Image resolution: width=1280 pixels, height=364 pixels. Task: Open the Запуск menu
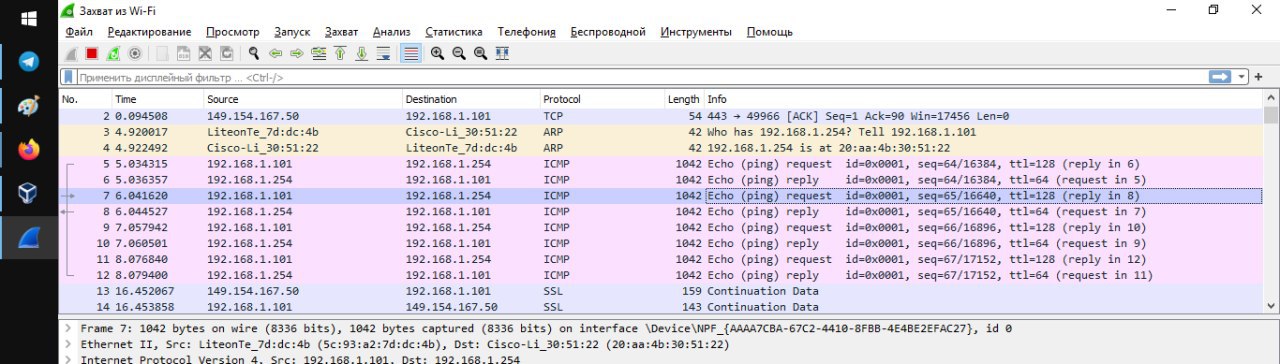pyautogui.click(x=292, y=32)
